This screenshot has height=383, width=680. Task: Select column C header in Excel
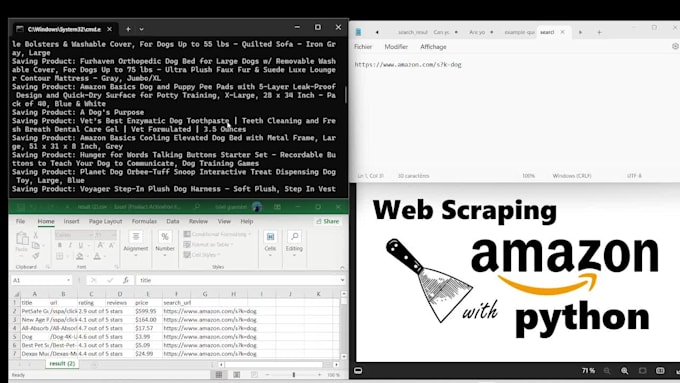pyautogui.click(x=91, y=294)
